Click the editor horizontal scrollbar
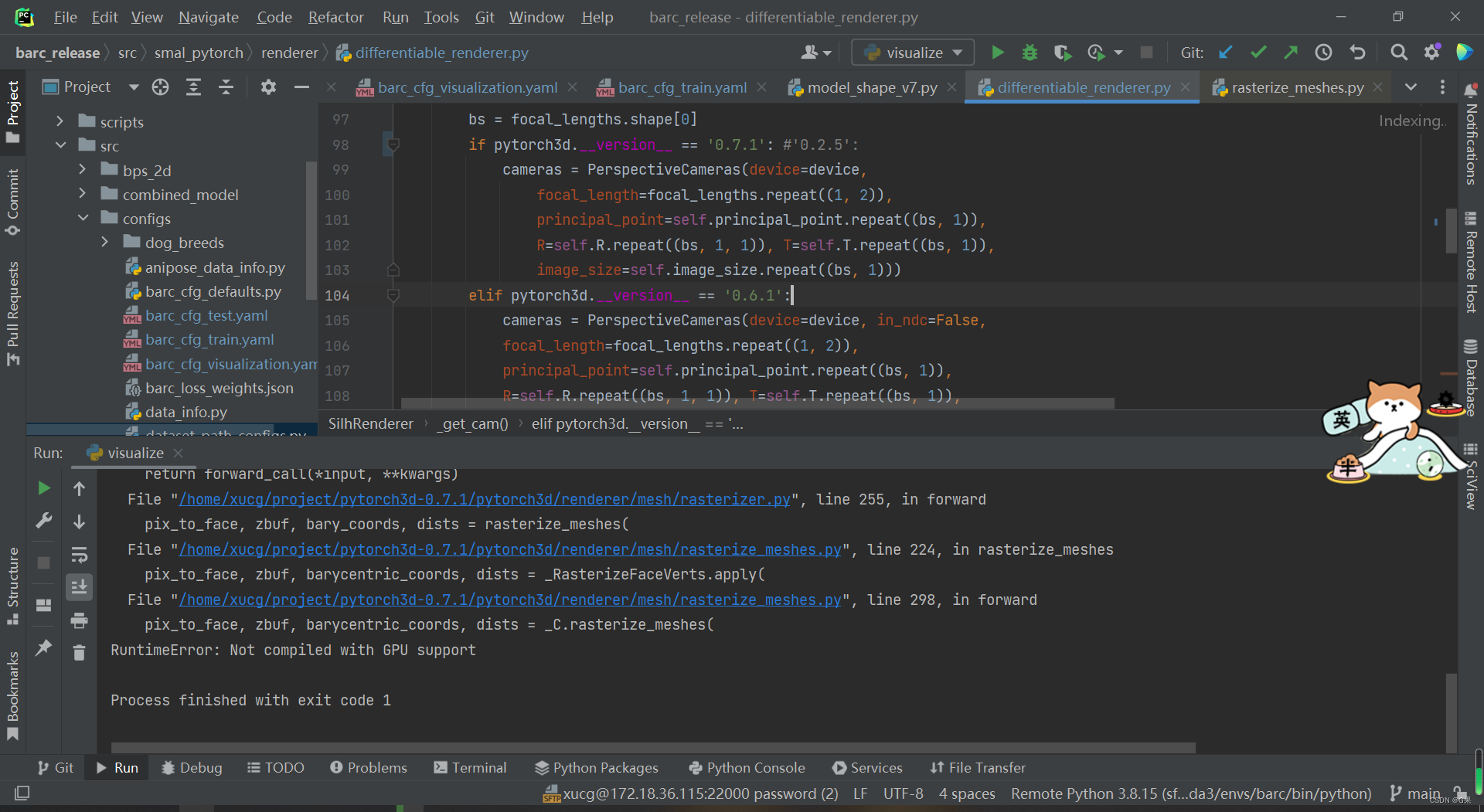 757,403
